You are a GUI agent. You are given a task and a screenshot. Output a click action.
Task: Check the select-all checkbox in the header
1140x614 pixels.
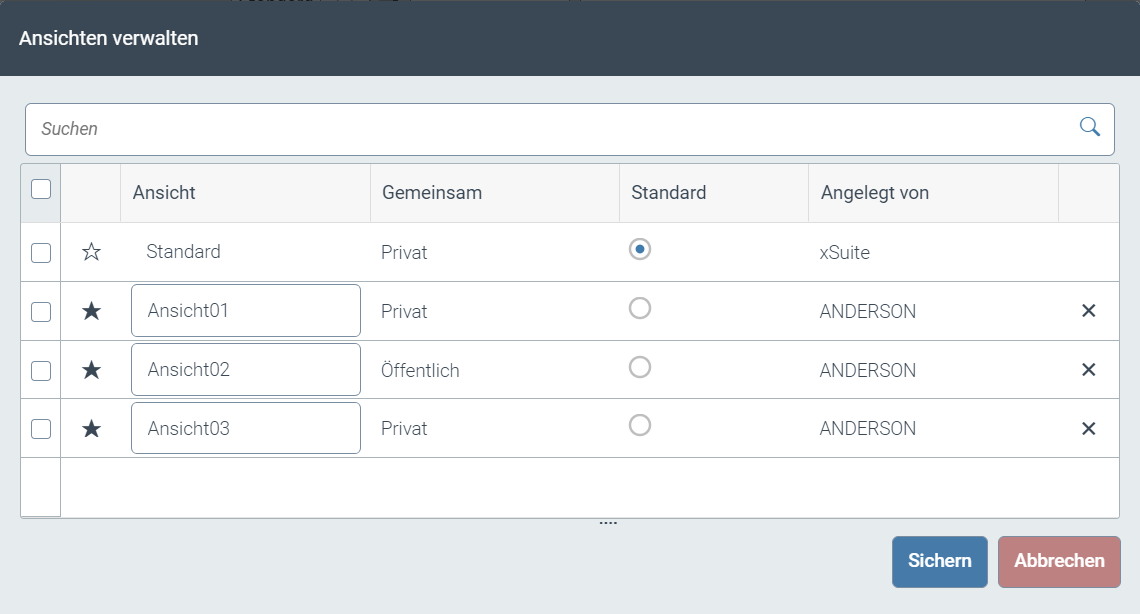pos(40,188)
